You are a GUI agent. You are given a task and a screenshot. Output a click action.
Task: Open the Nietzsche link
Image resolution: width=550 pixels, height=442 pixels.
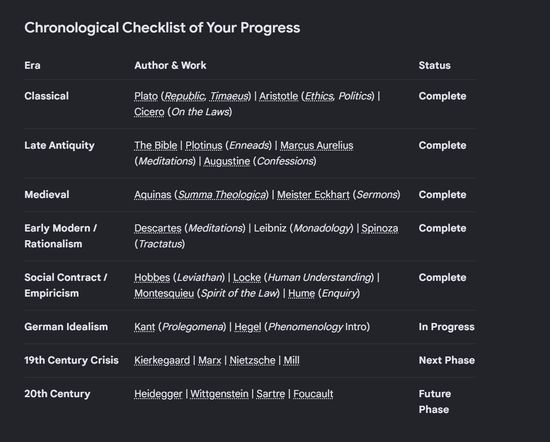click(x=252, y=360)
